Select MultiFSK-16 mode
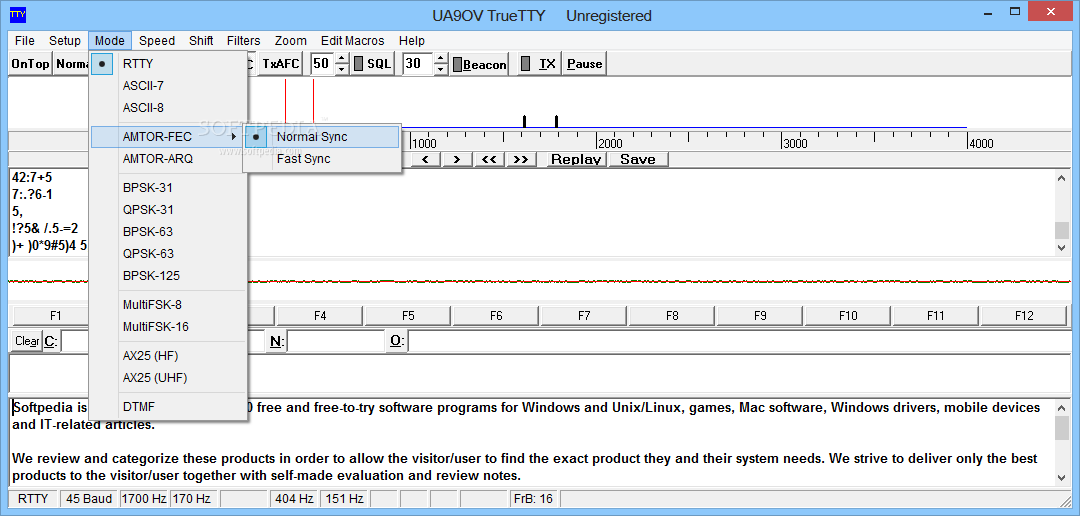The height and width of the screenshot is (516, 1080). (168, 327)
